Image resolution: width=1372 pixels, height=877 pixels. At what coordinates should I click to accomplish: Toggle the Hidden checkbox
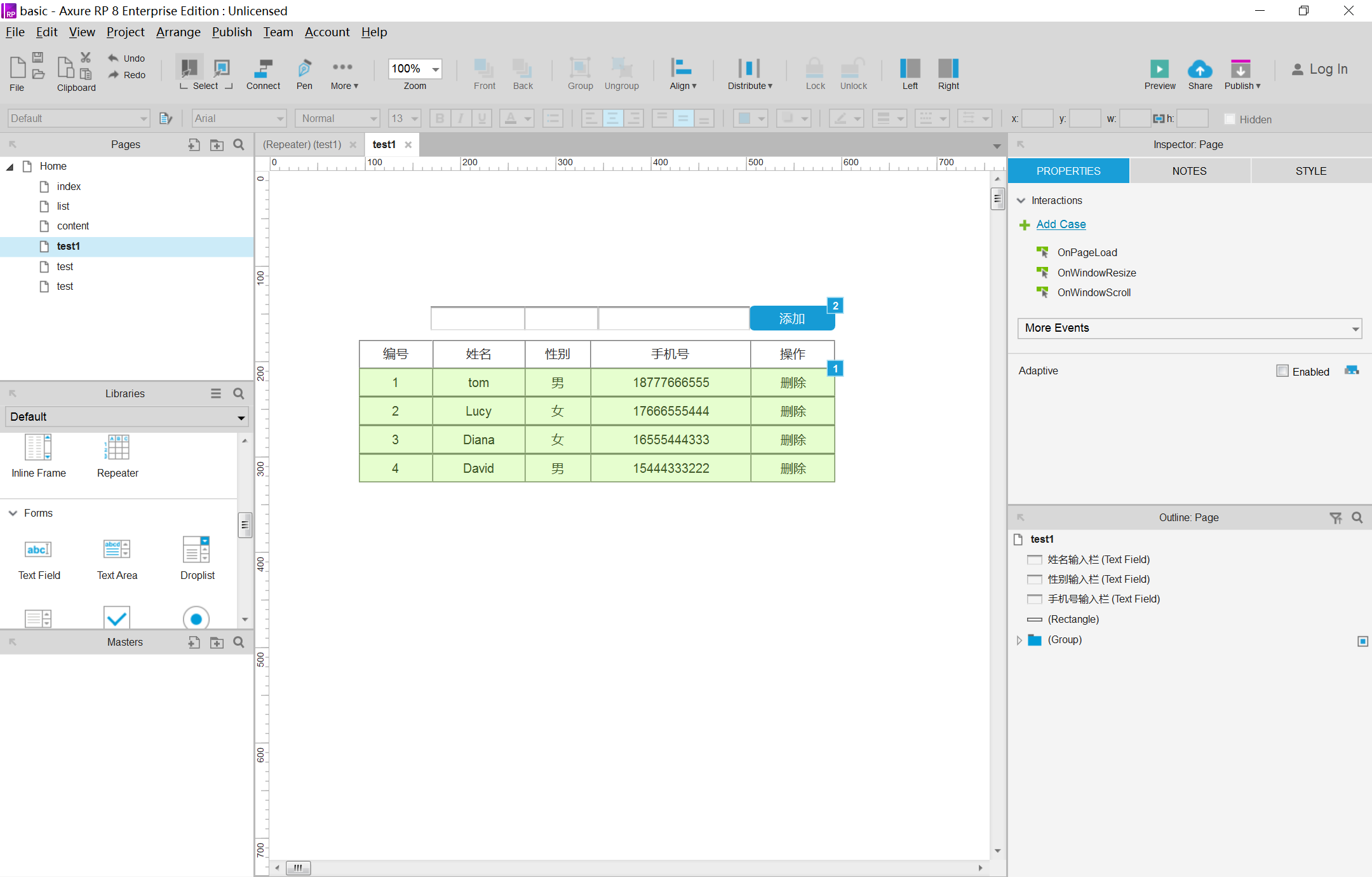coord(1230,119)
